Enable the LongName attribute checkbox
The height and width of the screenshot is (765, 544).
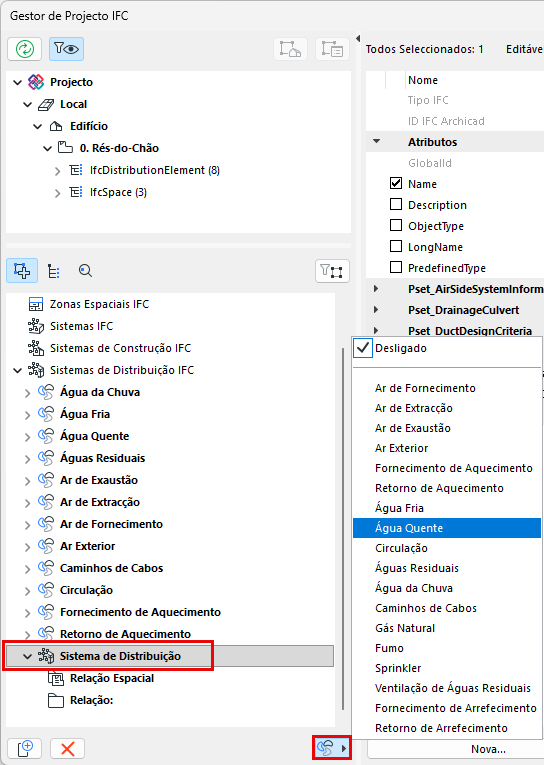[396, 246]
